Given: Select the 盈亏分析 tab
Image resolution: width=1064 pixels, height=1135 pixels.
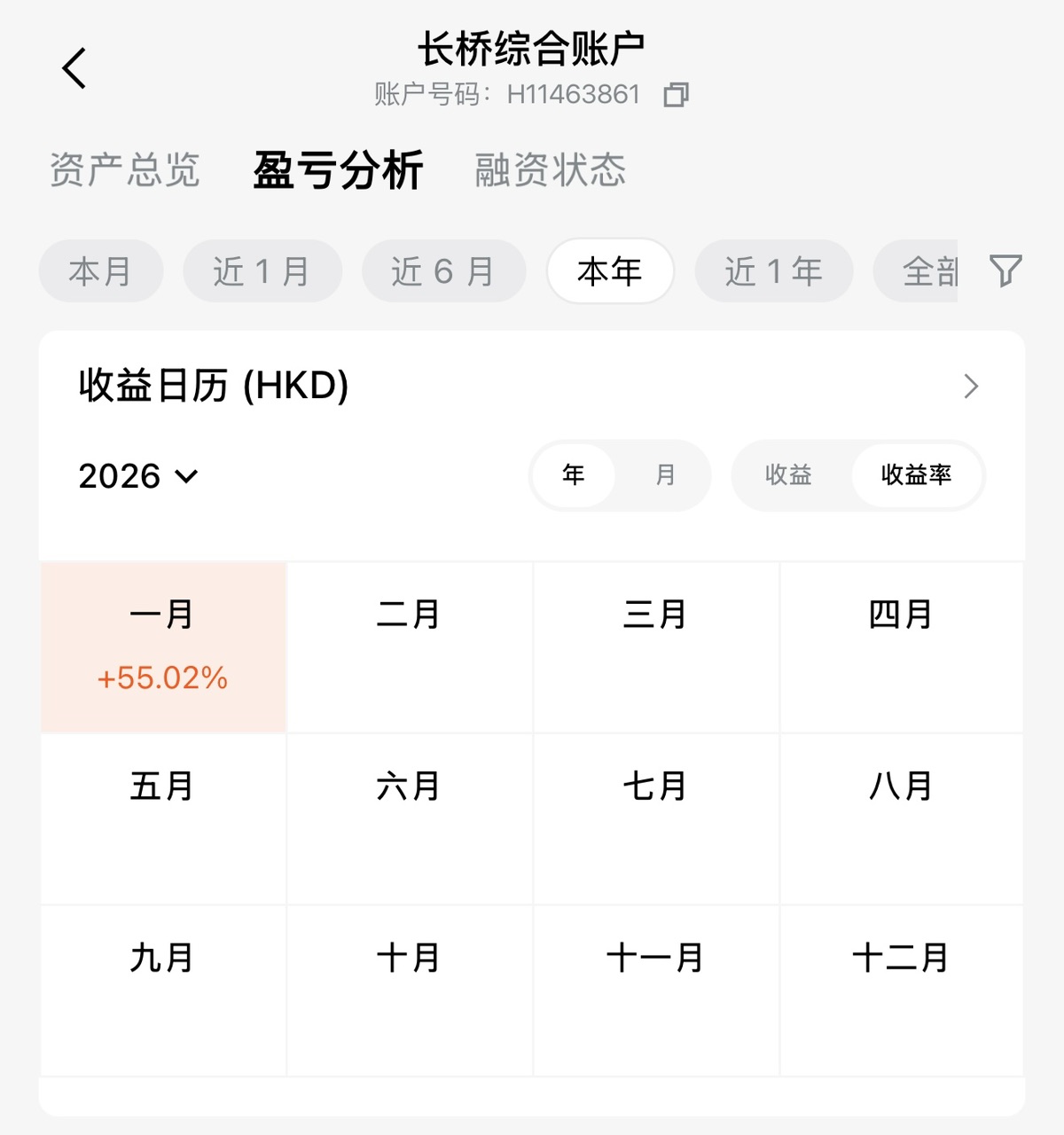Looking at the screenshot, I should click(338, 170).
